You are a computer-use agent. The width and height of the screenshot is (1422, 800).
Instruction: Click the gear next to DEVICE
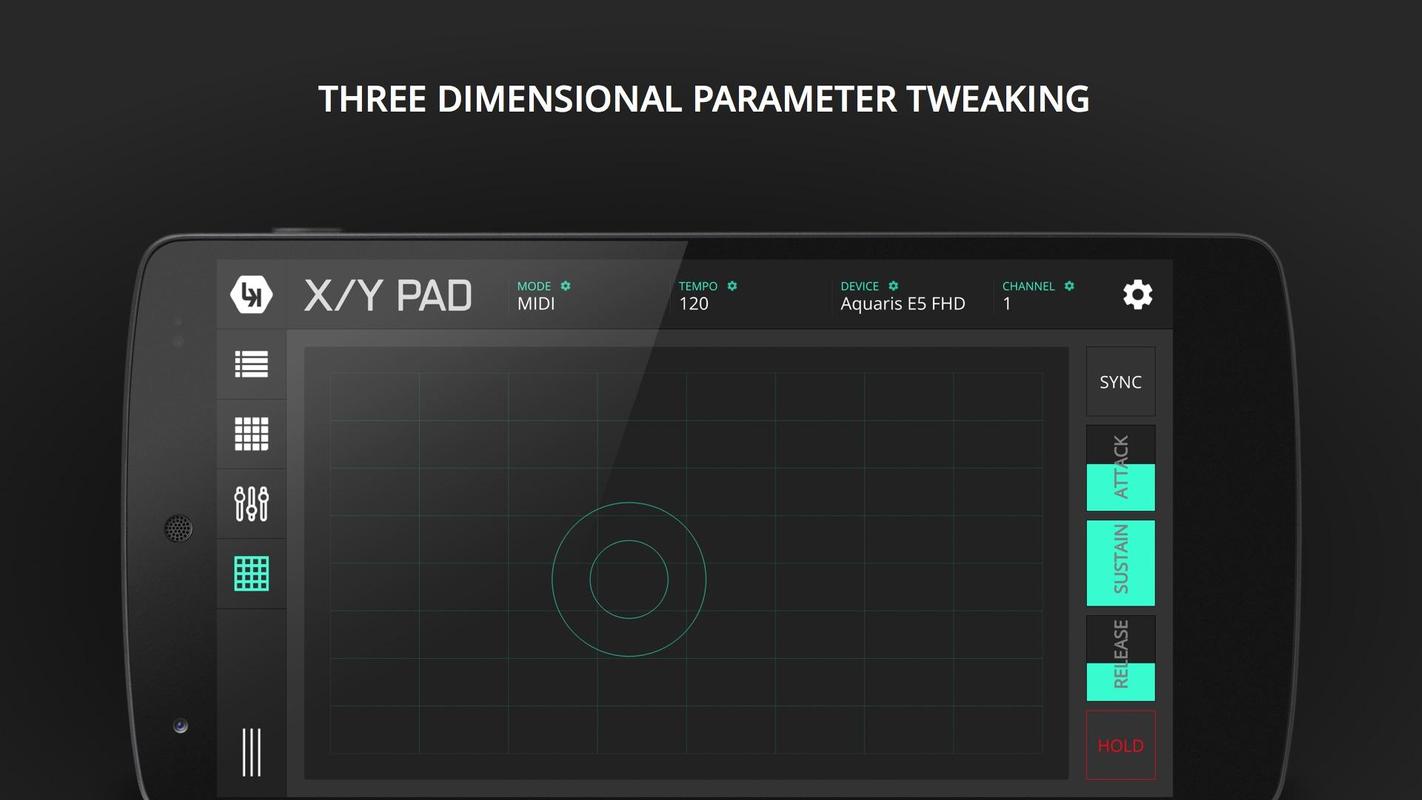coord(893,286)
